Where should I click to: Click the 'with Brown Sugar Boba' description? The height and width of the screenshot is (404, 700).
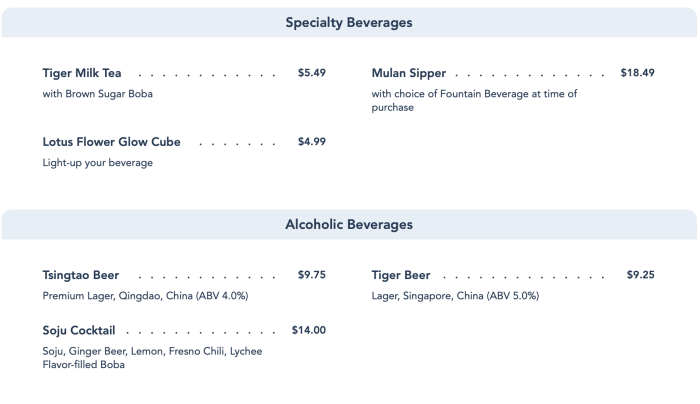(x=97, y=94)
